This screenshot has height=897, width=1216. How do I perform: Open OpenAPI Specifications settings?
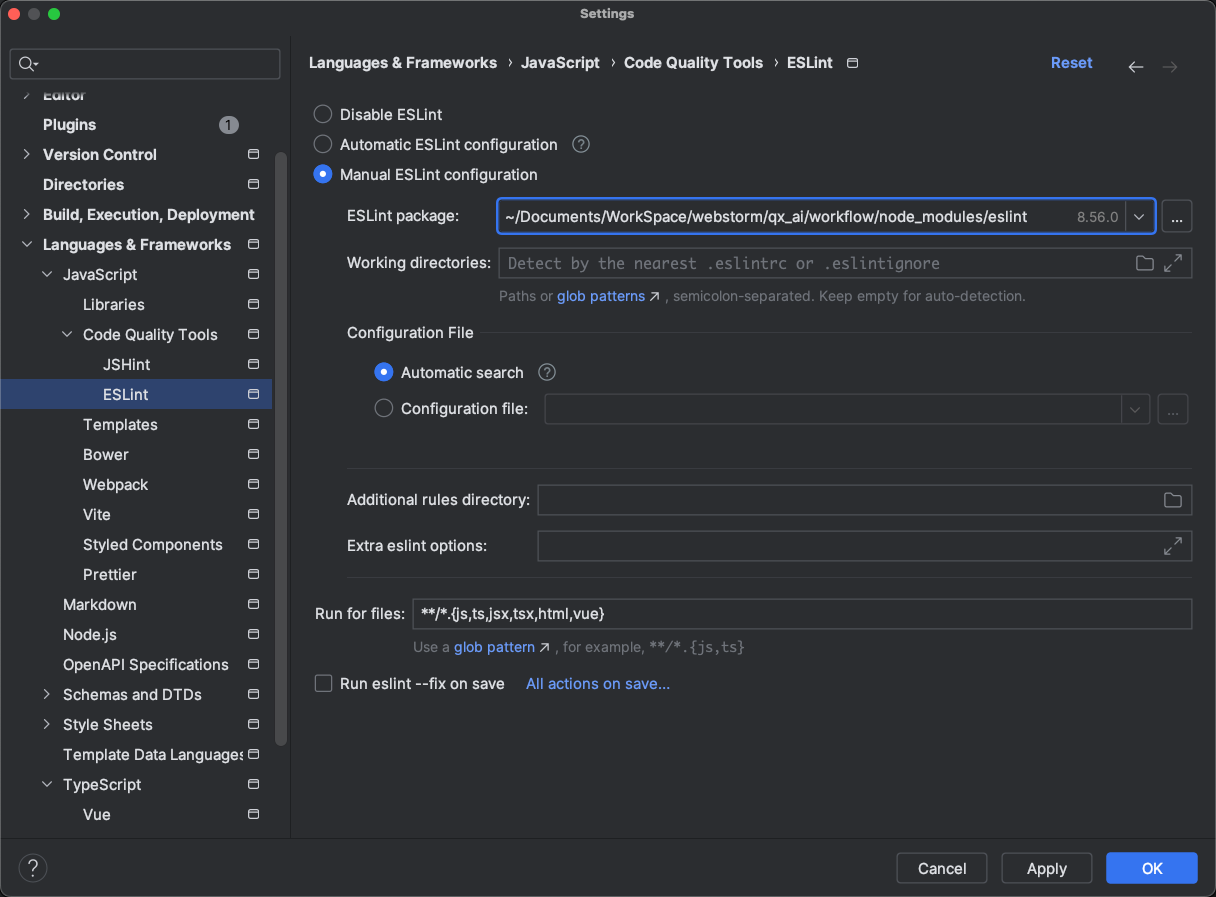click(146, 664)
